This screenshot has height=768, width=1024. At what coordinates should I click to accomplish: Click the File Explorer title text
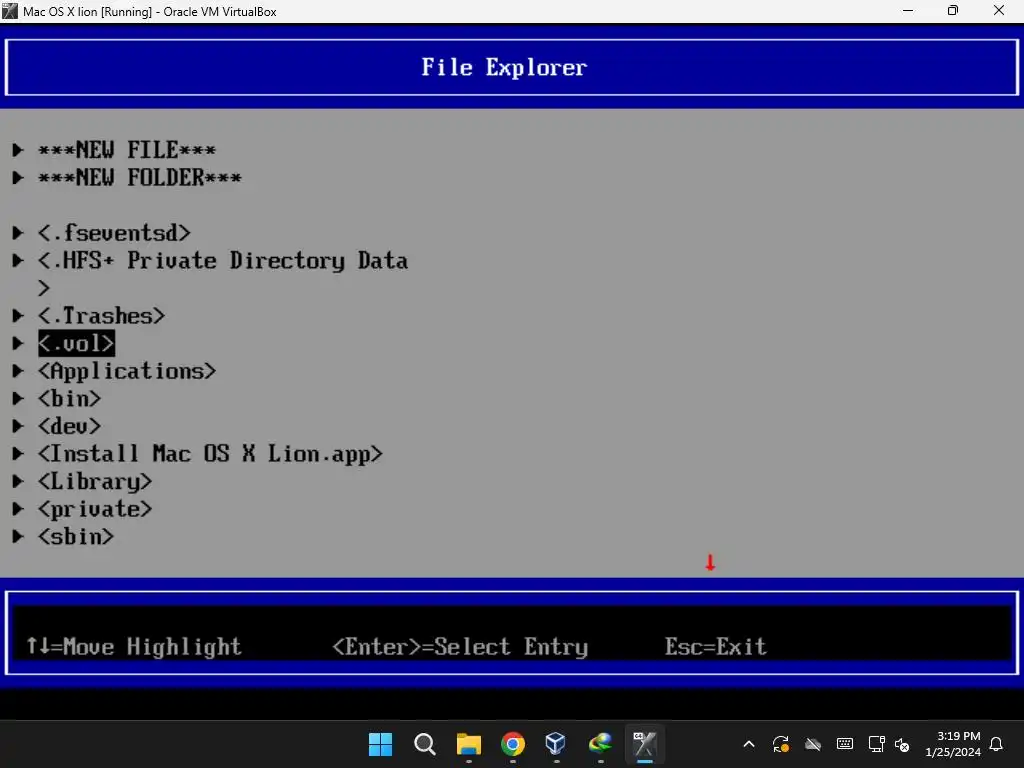pyautogui.click(x=504, y=67)
